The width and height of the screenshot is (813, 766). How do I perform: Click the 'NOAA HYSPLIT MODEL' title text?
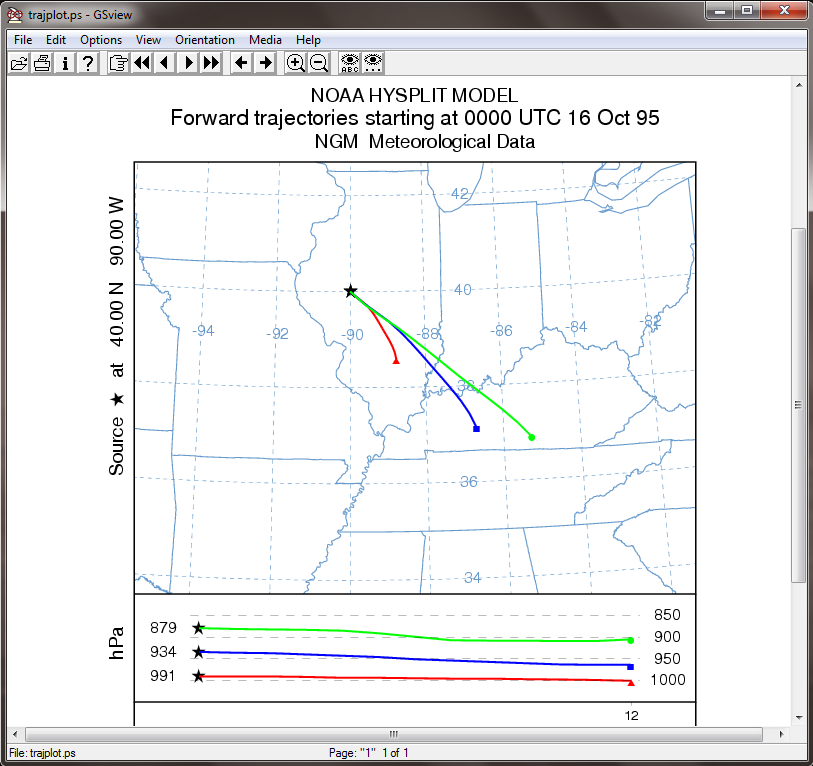(414, 95)
